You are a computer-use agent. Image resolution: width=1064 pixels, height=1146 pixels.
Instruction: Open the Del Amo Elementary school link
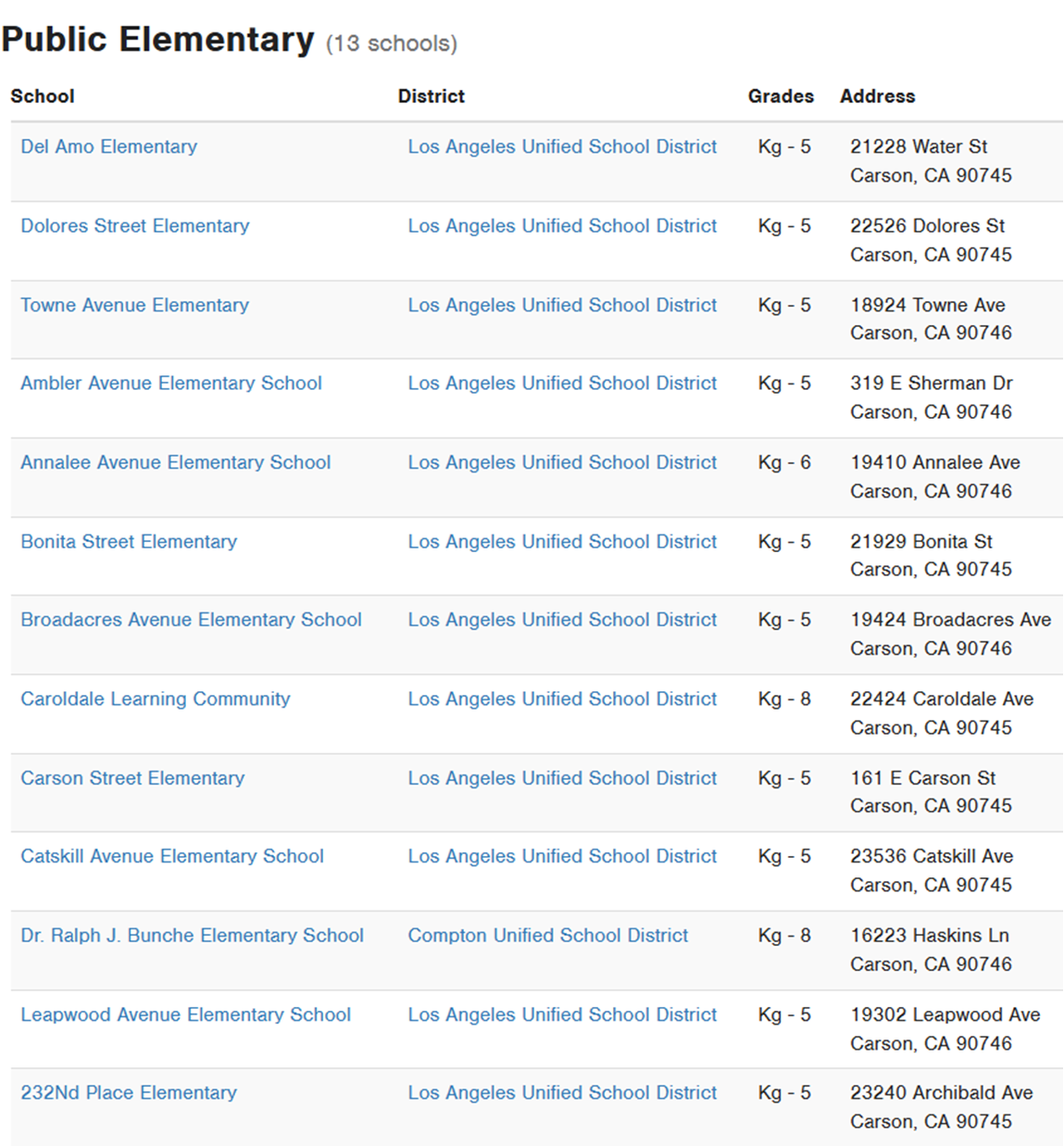click(x=109, y=146)
